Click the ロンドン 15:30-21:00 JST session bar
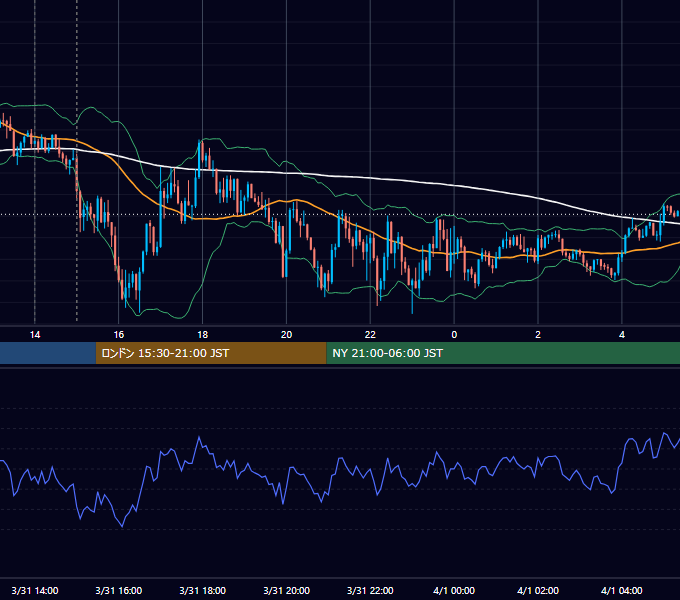This screenshot has width=680, height=600. click(211, 353)
